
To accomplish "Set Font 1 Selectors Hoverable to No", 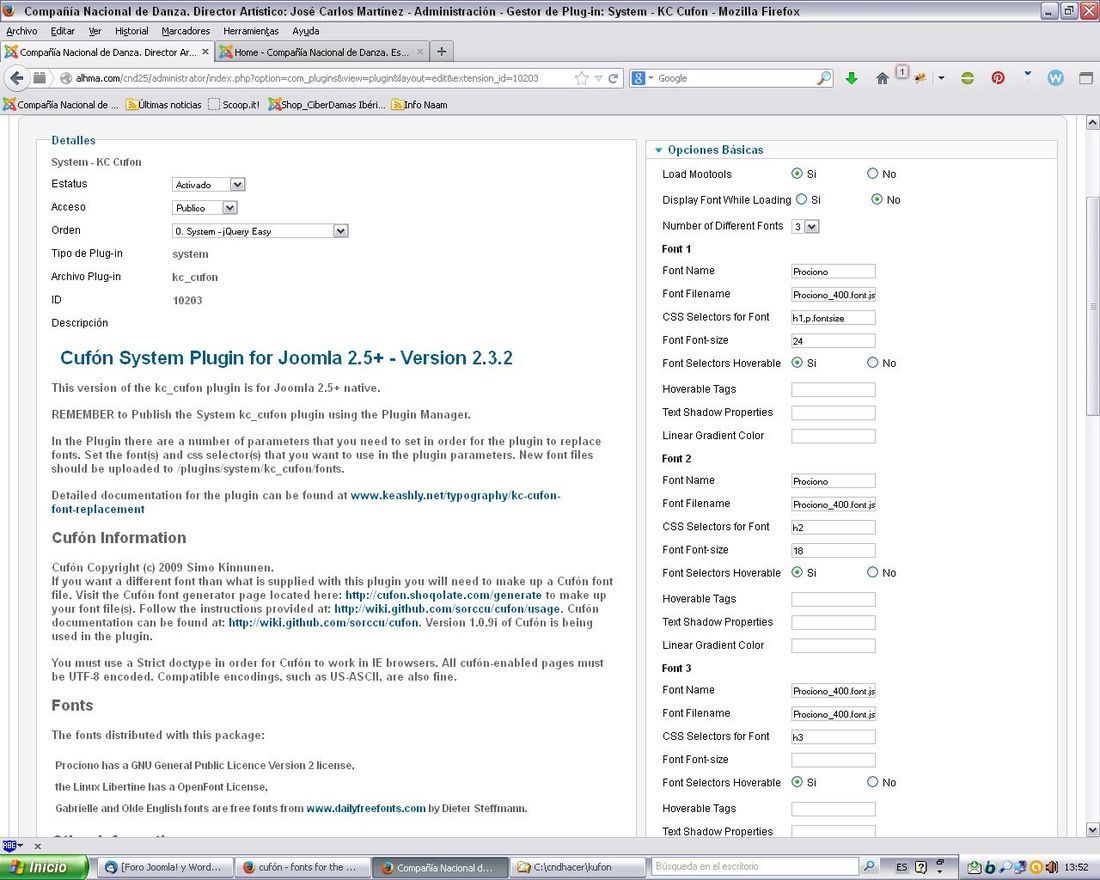I will point(872,363).
